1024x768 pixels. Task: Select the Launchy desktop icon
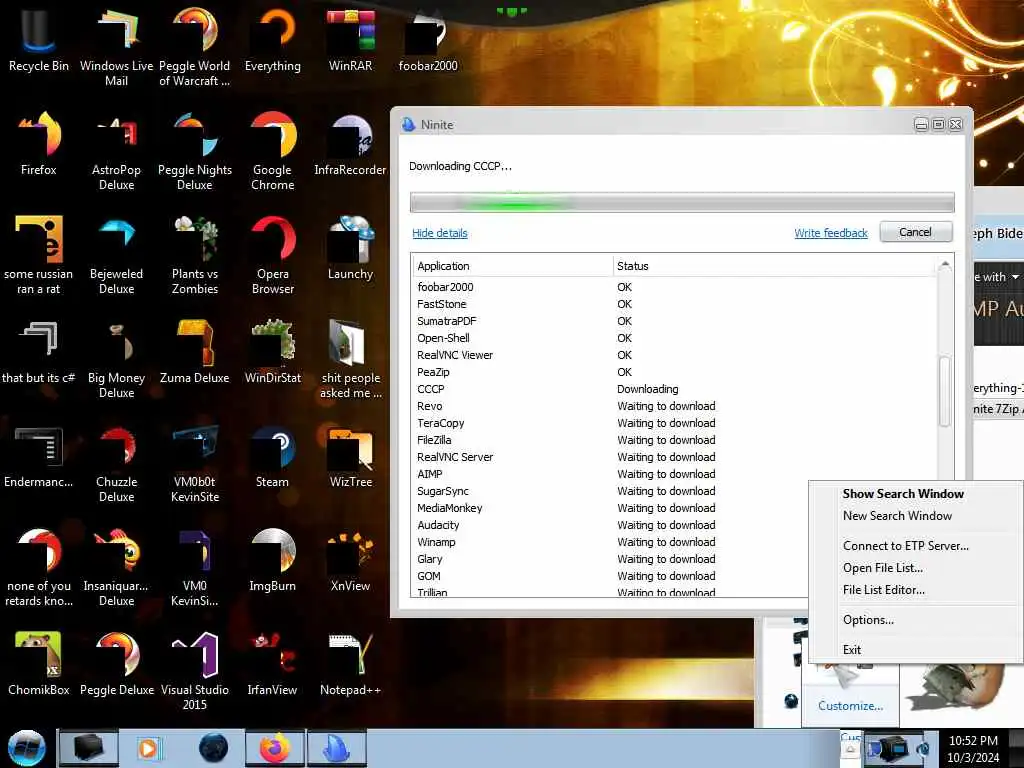(351, 248)
